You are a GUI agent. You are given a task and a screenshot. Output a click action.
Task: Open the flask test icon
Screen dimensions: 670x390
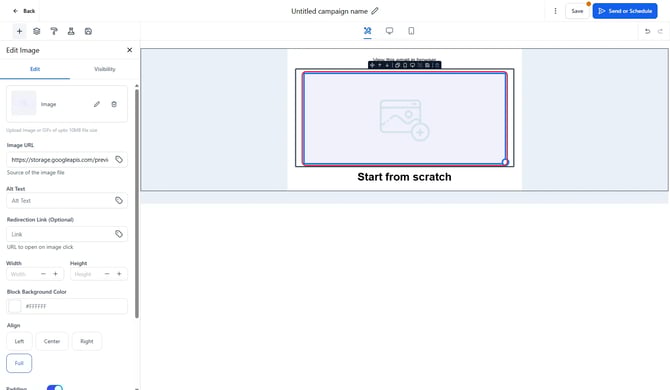click(x=71, y=31)
